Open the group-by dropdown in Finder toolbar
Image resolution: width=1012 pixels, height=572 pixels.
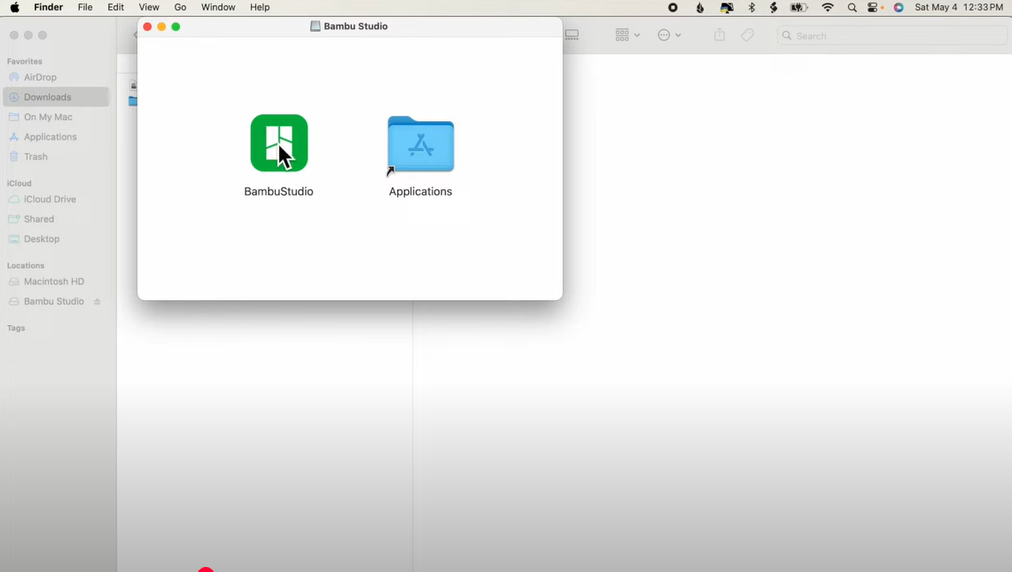point(627,35)
